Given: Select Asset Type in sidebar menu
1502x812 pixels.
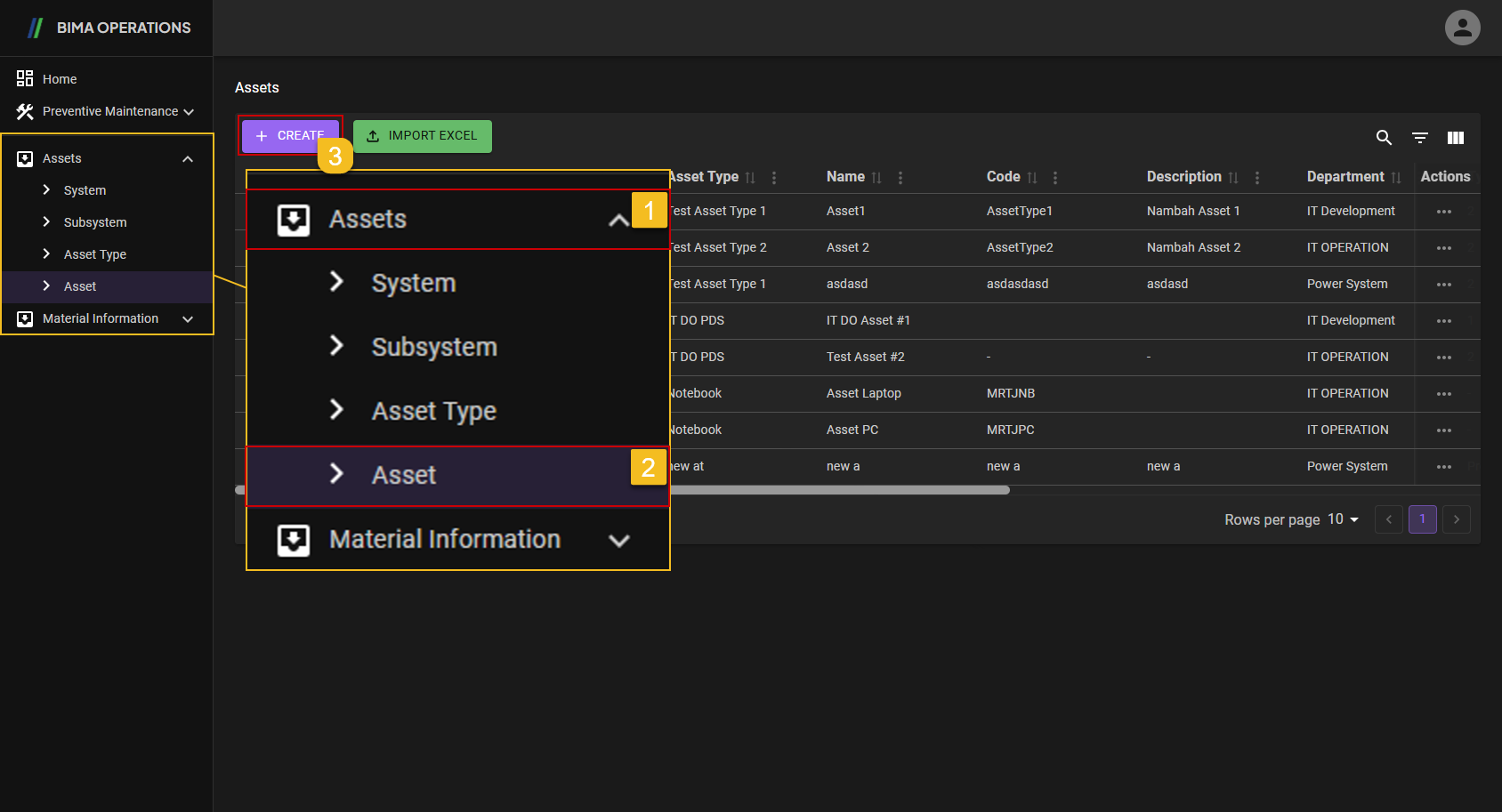Looking at the screenshot, I should tap(94, 254).
